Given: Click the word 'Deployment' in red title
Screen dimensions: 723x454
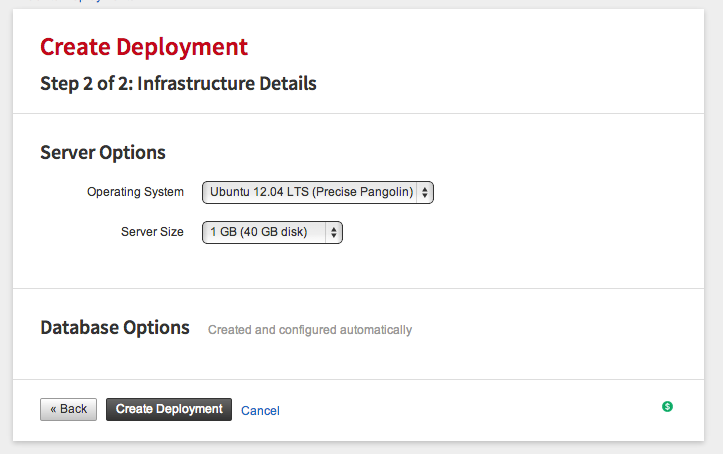Looking at the screenshot, I should (x=182, y=47).
